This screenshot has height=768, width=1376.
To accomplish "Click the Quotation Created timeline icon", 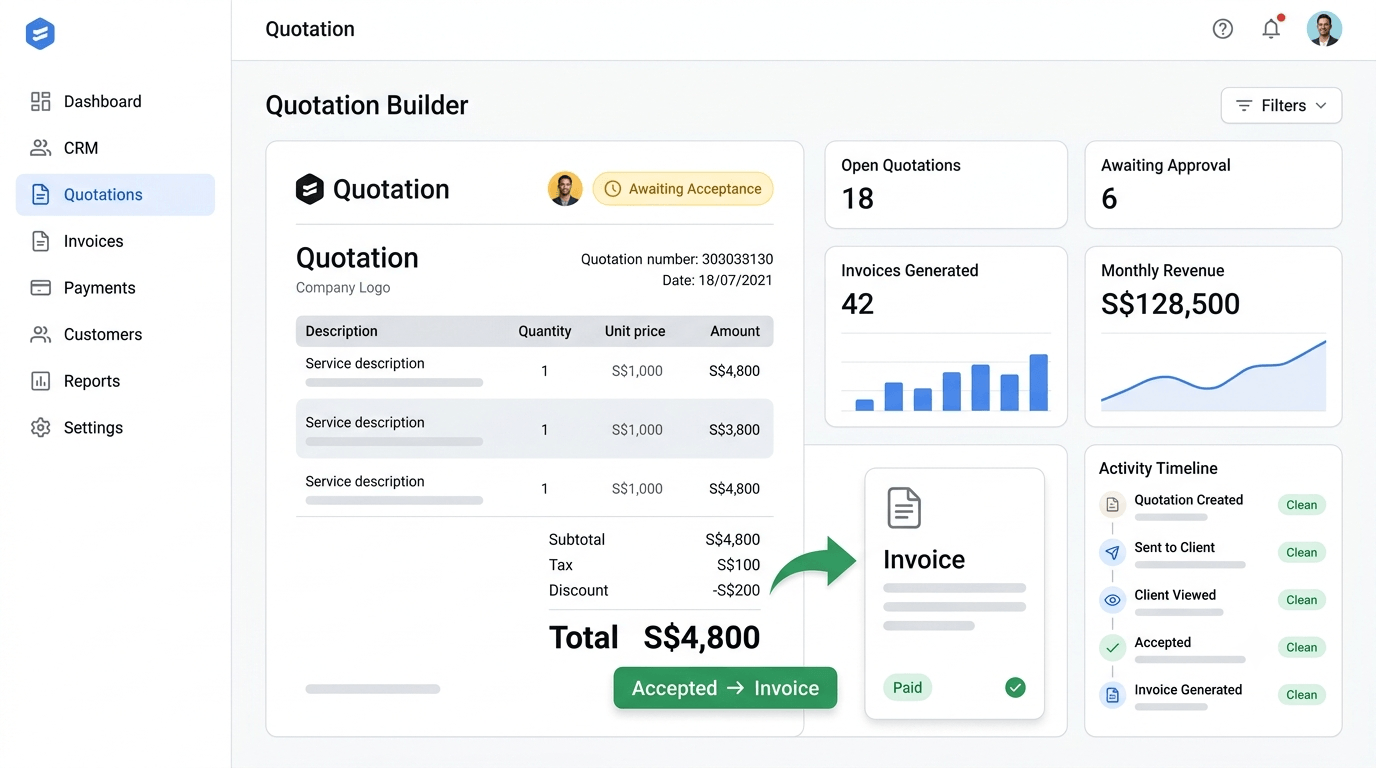I will tap(1112, 505).
